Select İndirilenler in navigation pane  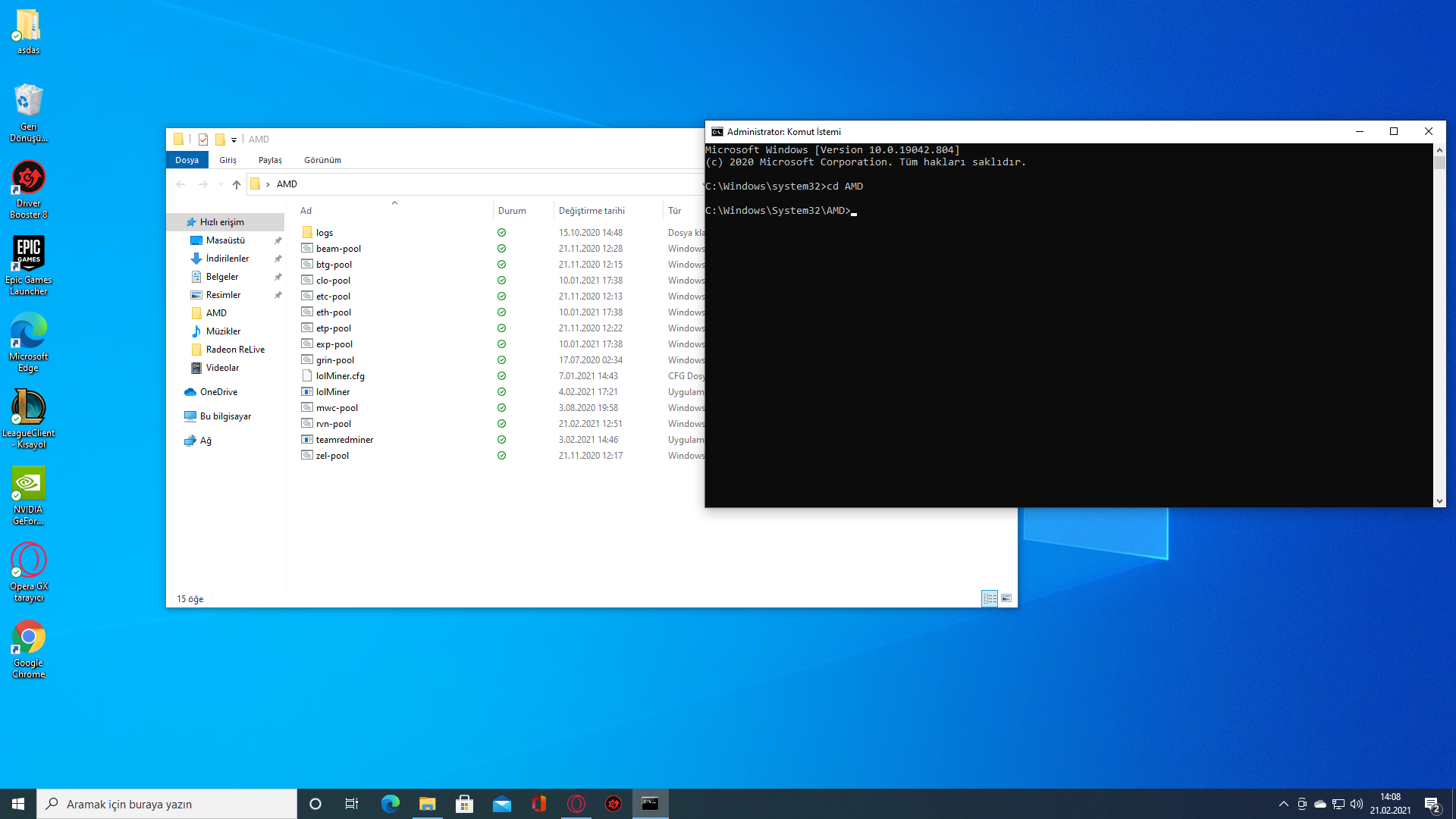(227, 259)
